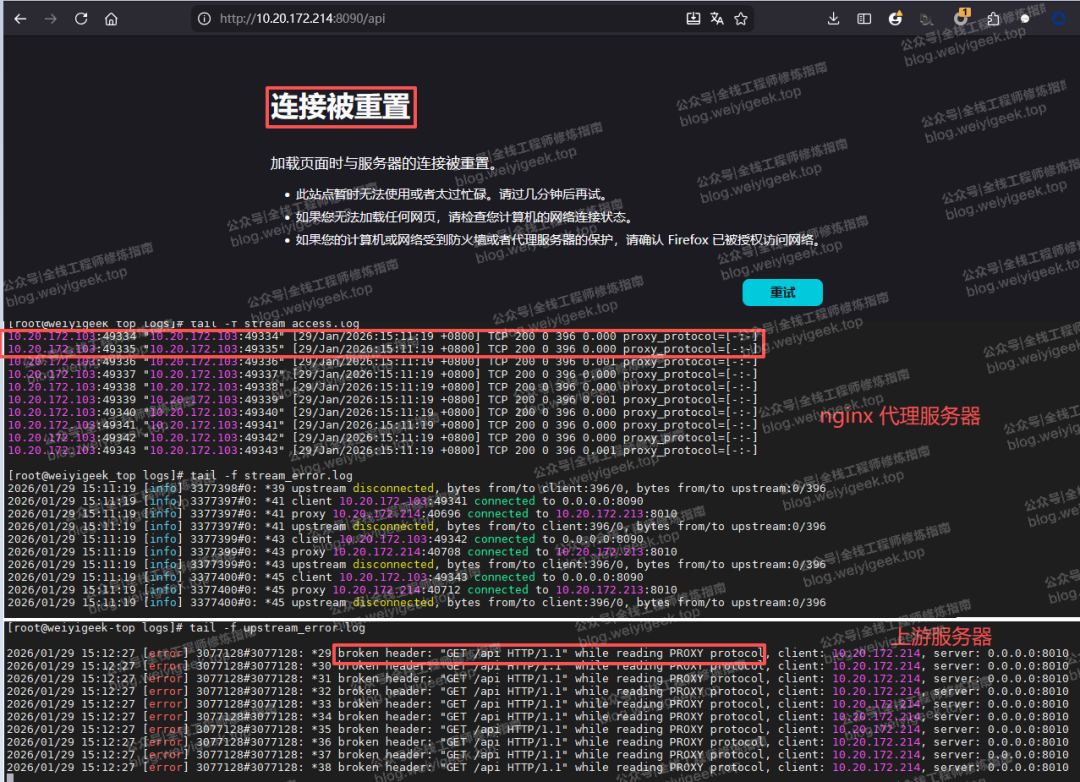The image size is (1080, 782).
Task: Click the 'tail -f stream_access.log' command line
Action: pyautogui.click(x=184, y=324)
